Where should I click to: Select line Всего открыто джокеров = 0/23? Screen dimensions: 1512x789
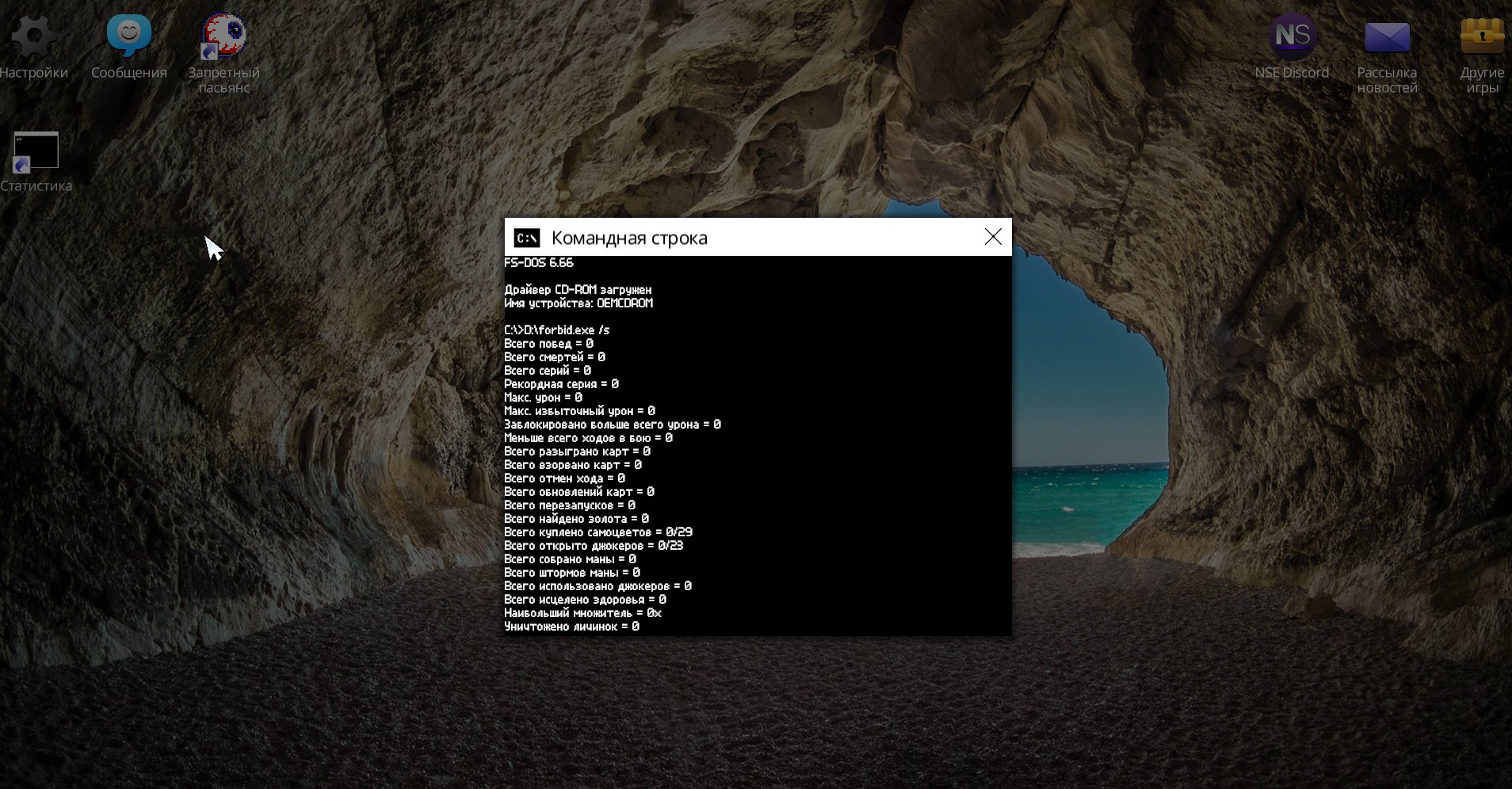(x=594, y=546)
